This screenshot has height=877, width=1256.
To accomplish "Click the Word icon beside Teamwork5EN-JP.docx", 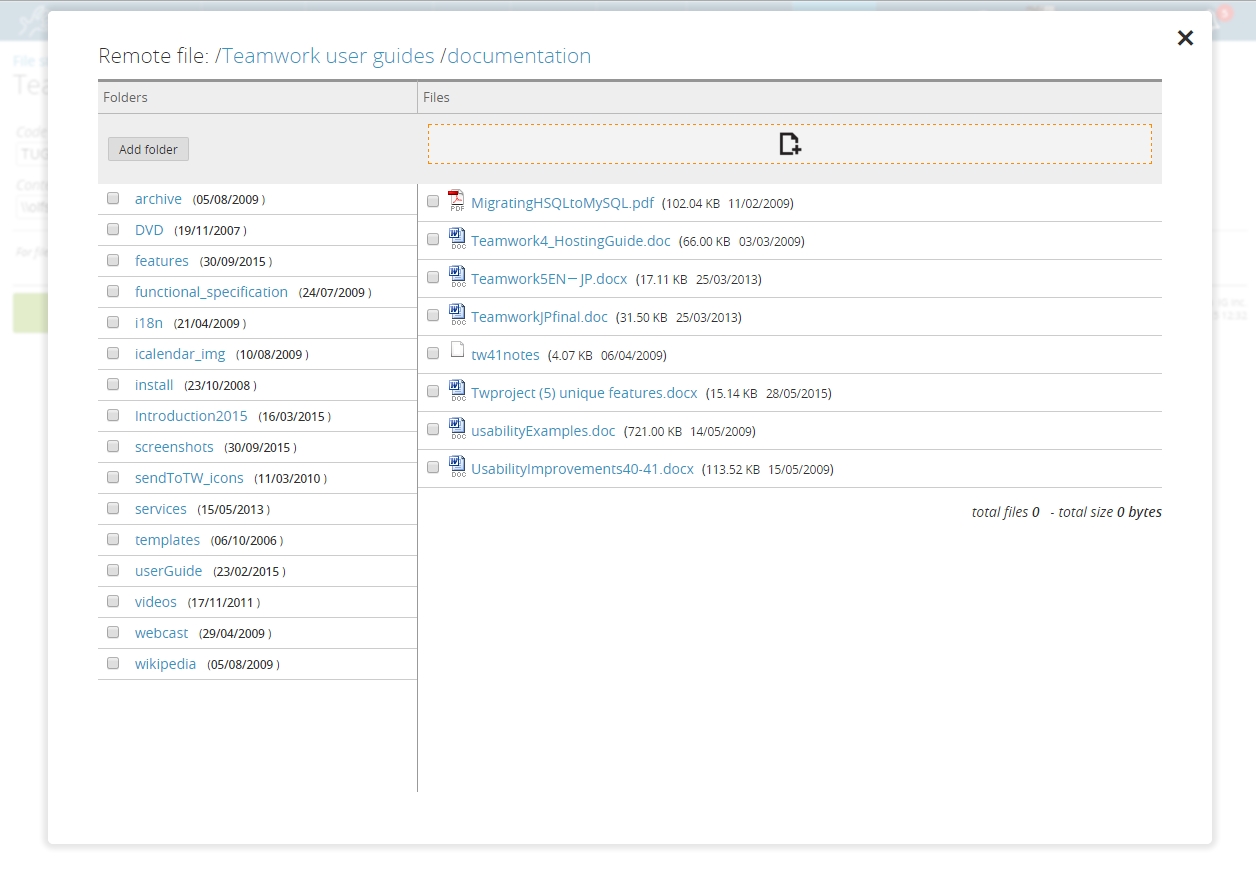I will (x=457, y=277).
